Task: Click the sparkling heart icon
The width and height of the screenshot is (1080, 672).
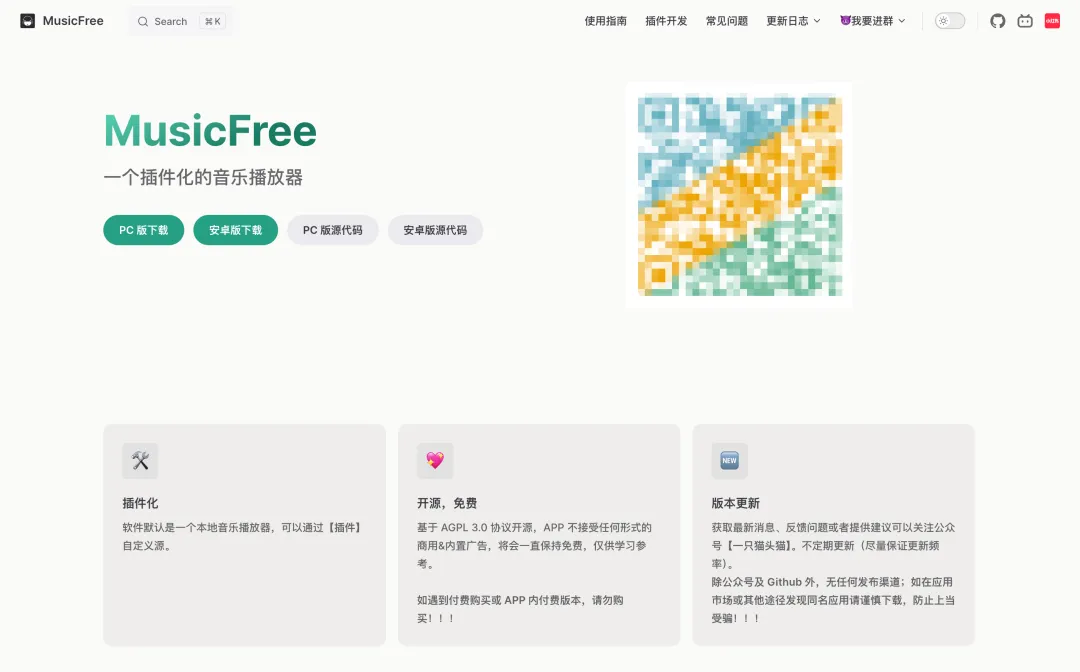Action: point(435,461)
